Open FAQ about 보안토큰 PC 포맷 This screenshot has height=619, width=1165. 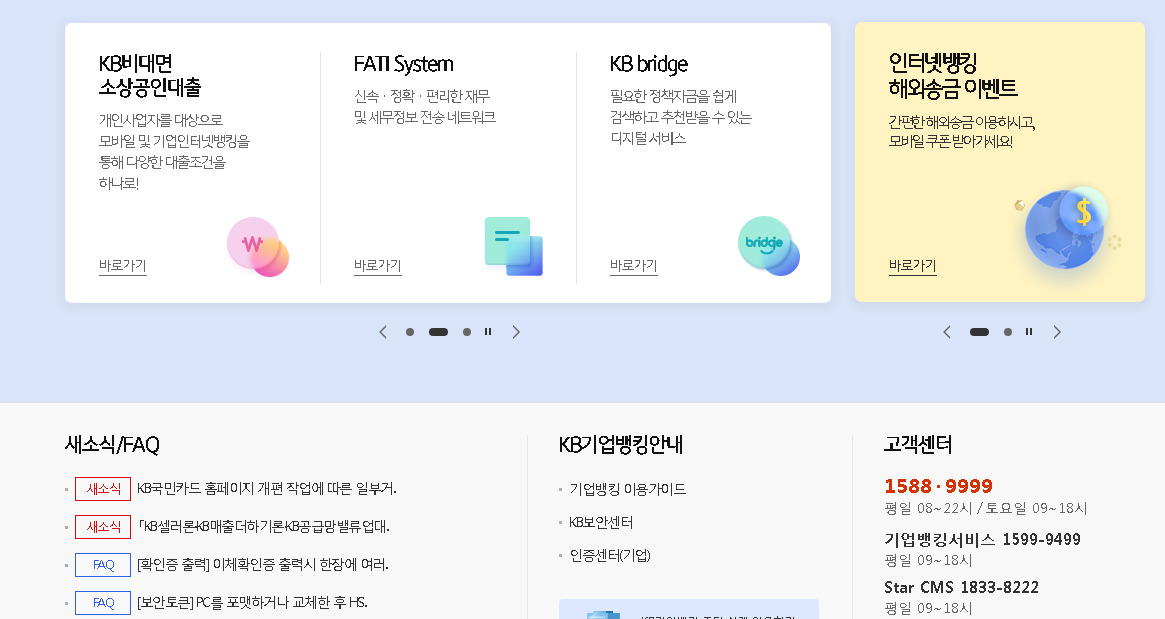click(253, 602)
